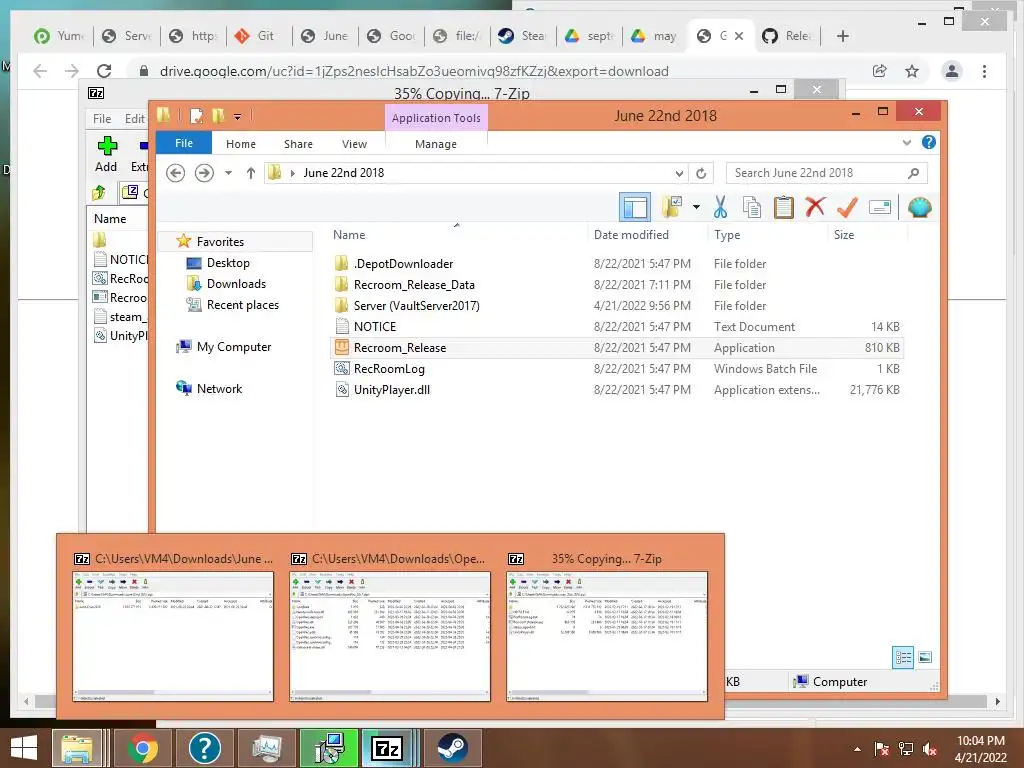Open folder options dropdown arrow in toolbar

tap(696, 208)
